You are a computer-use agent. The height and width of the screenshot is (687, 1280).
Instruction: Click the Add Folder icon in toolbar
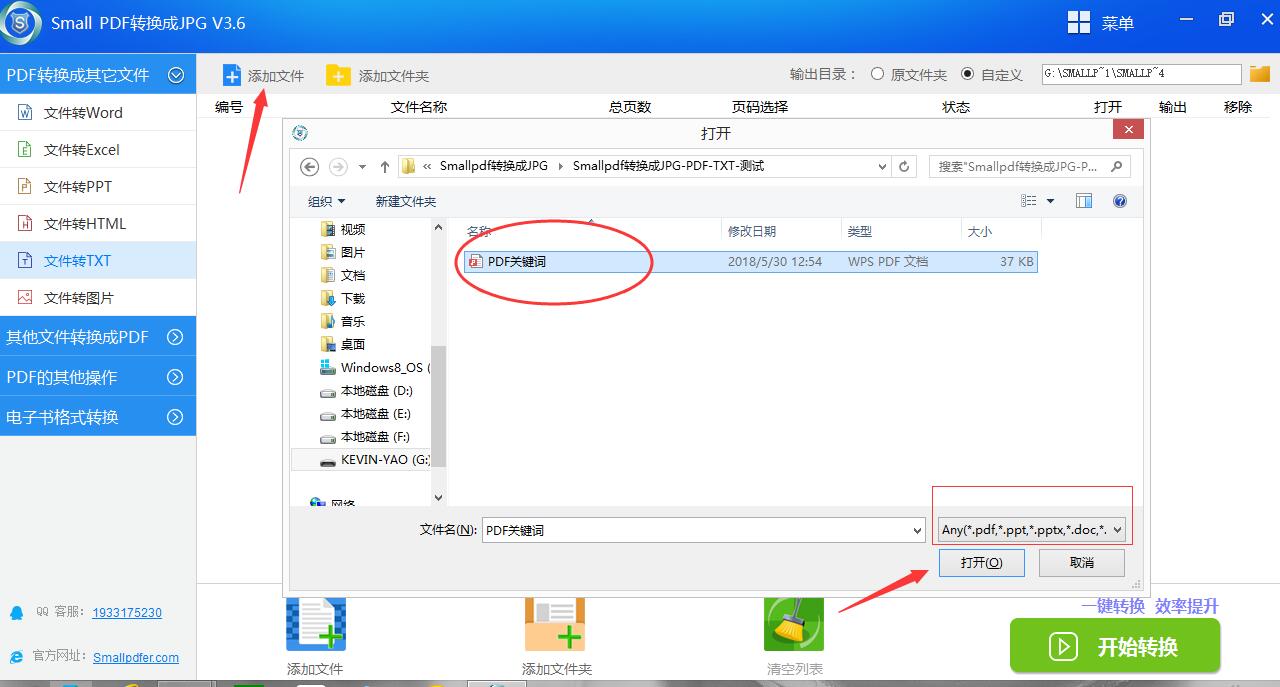coord(339,75)
